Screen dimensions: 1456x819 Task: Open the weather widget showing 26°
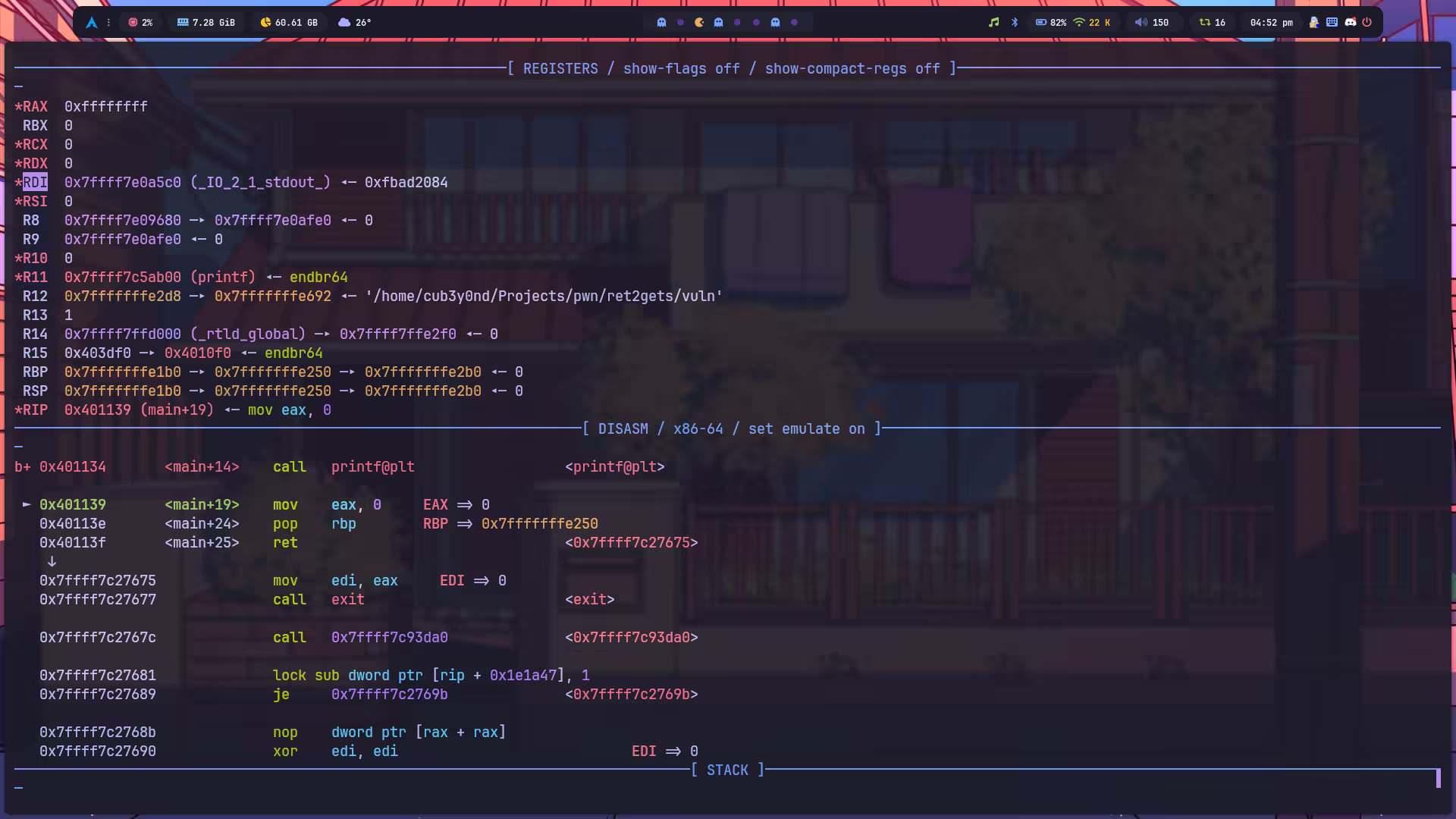coord(354,23)
